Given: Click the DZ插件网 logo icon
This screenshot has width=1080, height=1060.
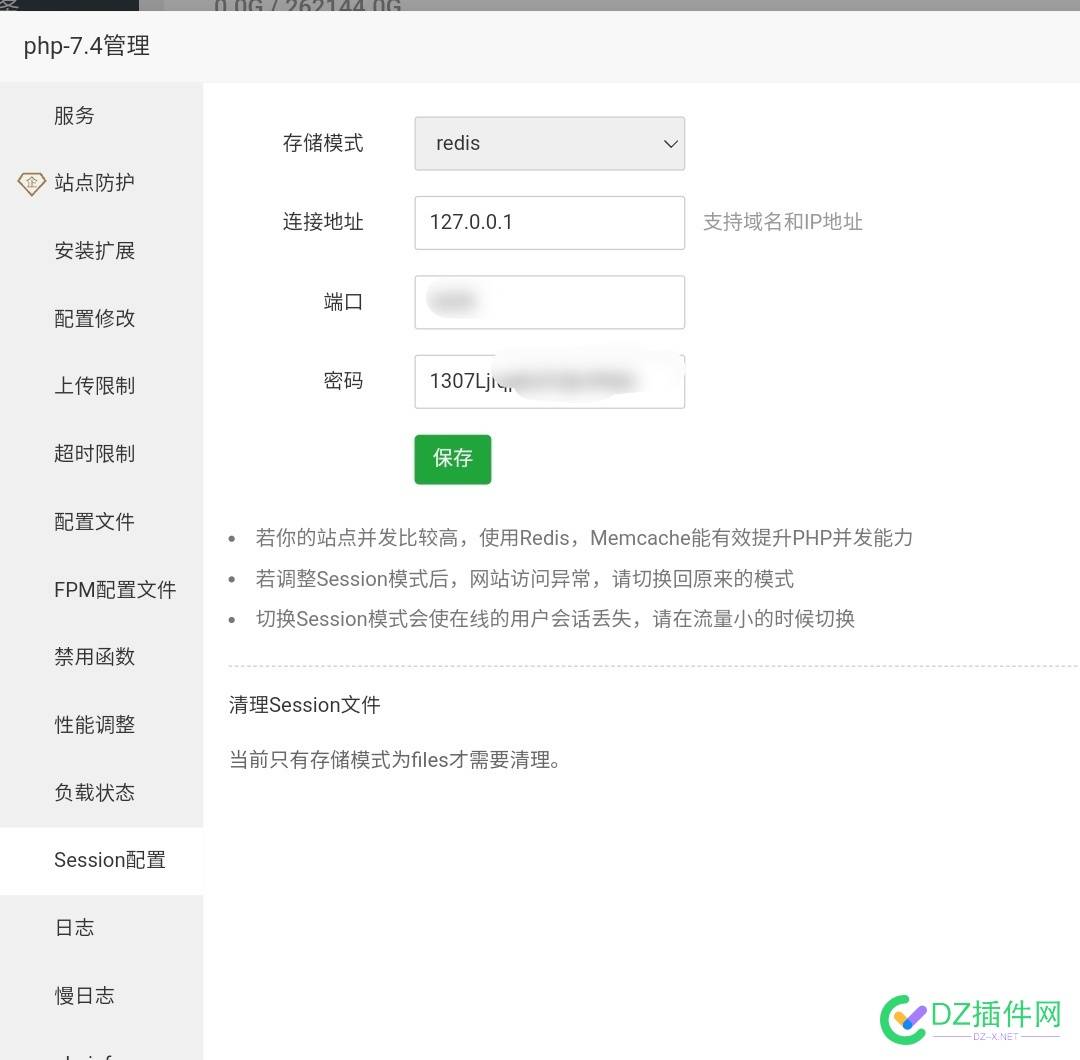Looking at the screenshot, I should pos(903,1019).
